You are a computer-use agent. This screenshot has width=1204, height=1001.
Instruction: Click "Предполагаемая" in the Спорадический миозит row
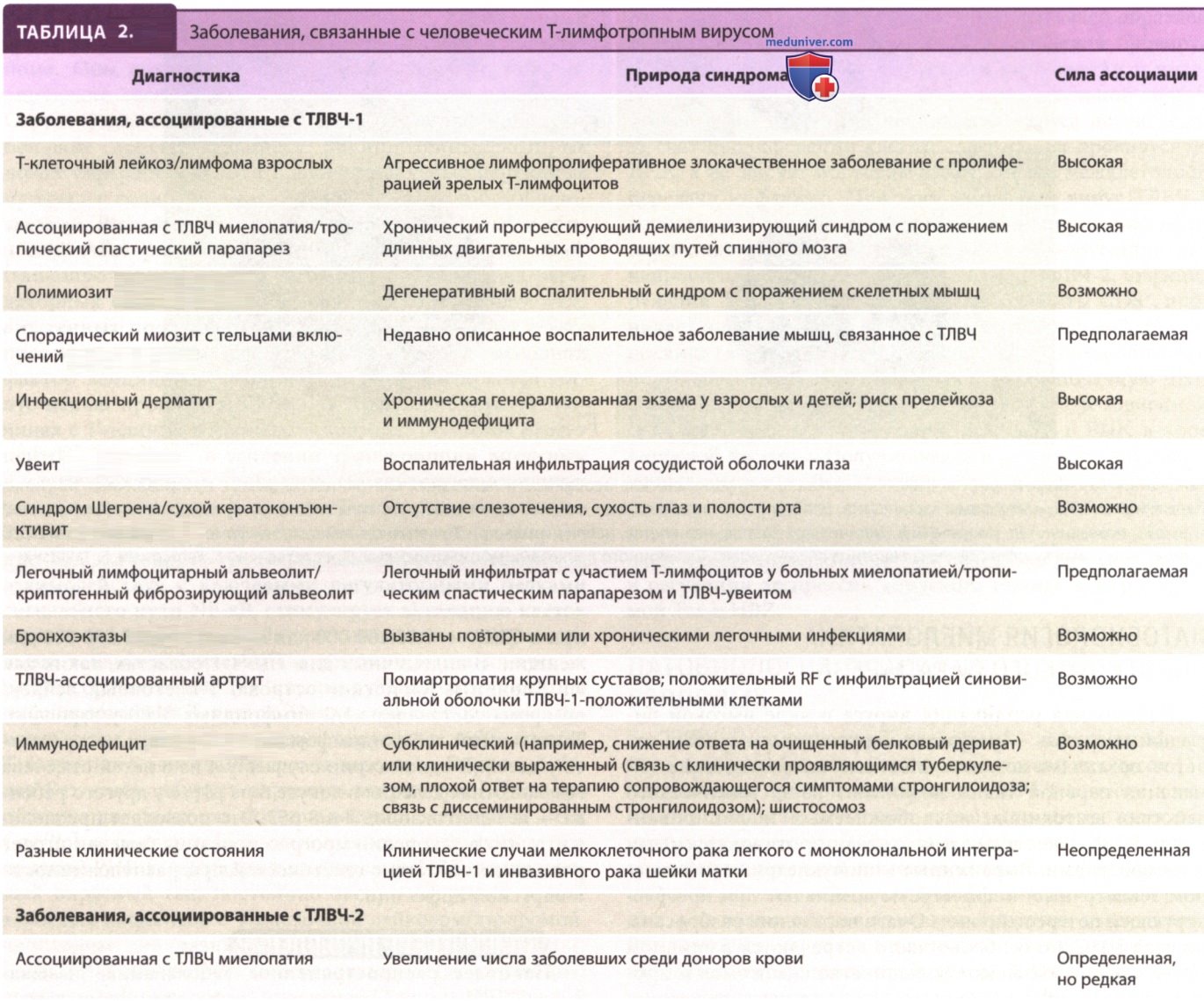[x=1122, y=334]
